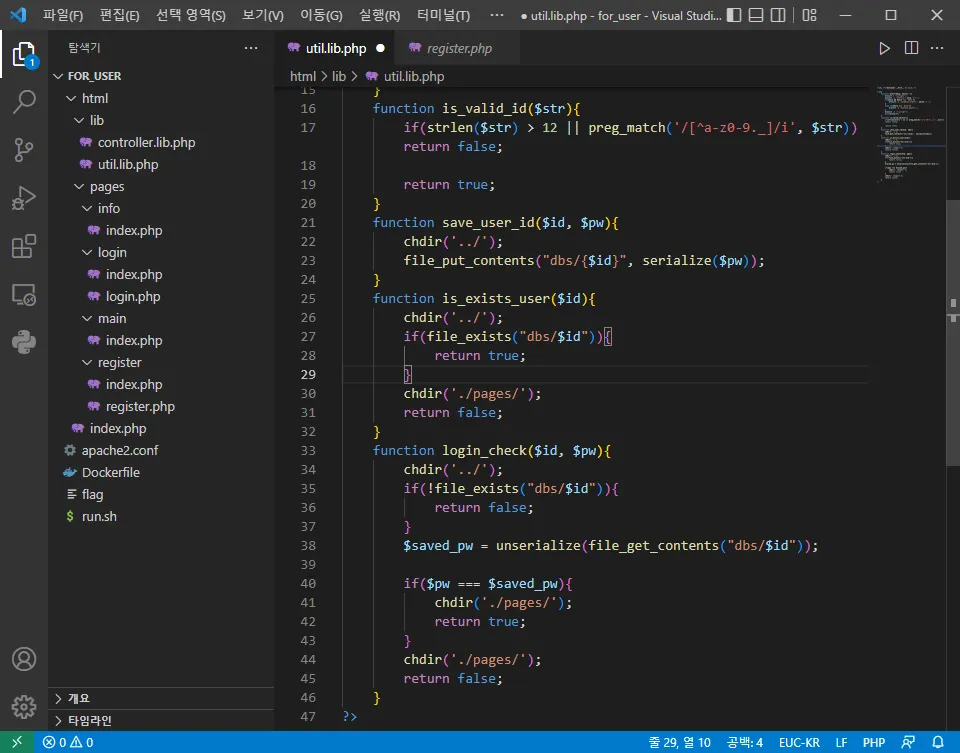Split the editor to the right

(x=911, y=48)
